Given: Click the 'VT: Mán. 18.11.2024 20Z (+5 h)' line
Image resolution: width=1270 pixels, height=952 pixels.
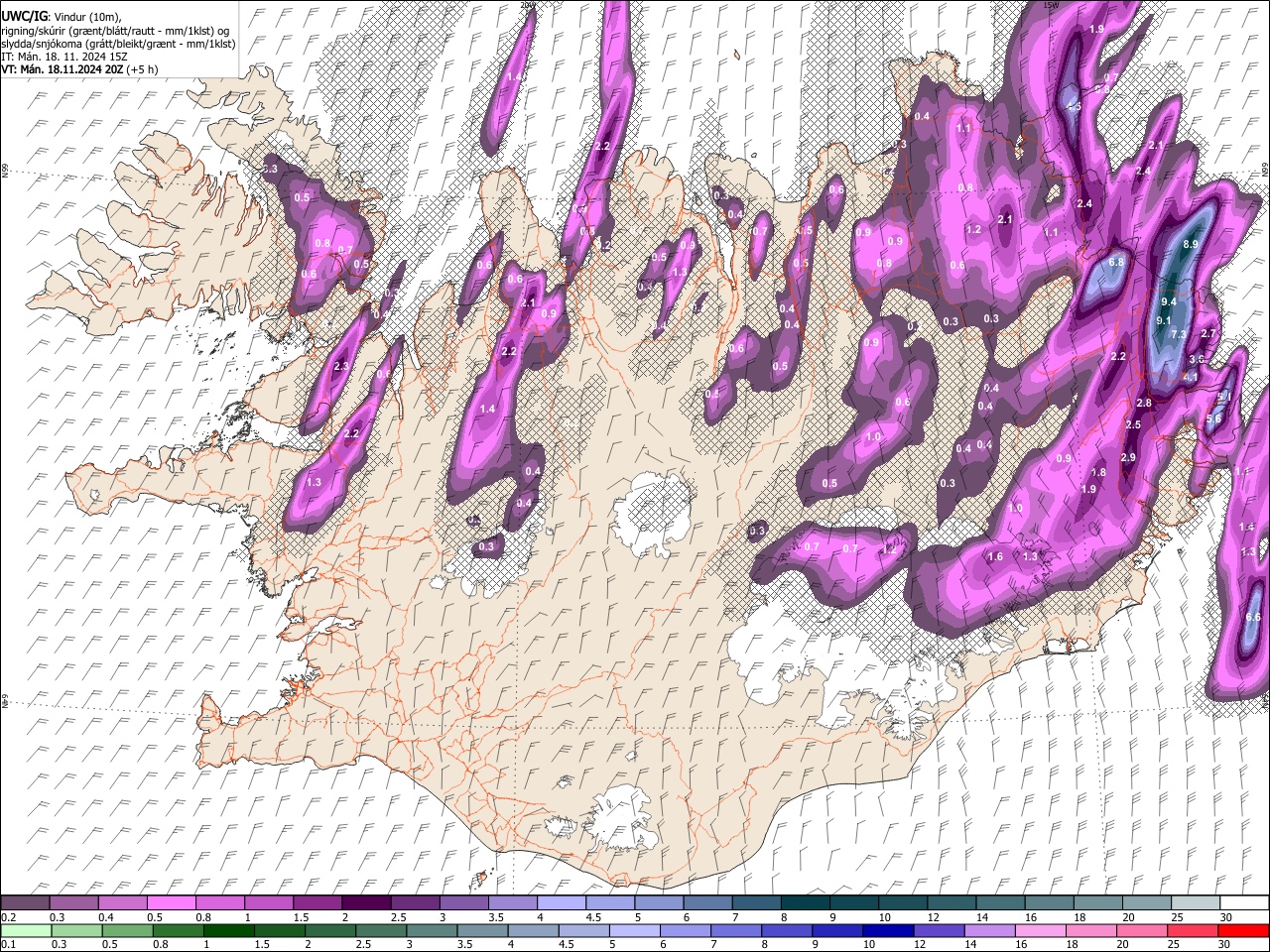Looking at the screenshot, I should pyautogui.click(x=79, y=69).
